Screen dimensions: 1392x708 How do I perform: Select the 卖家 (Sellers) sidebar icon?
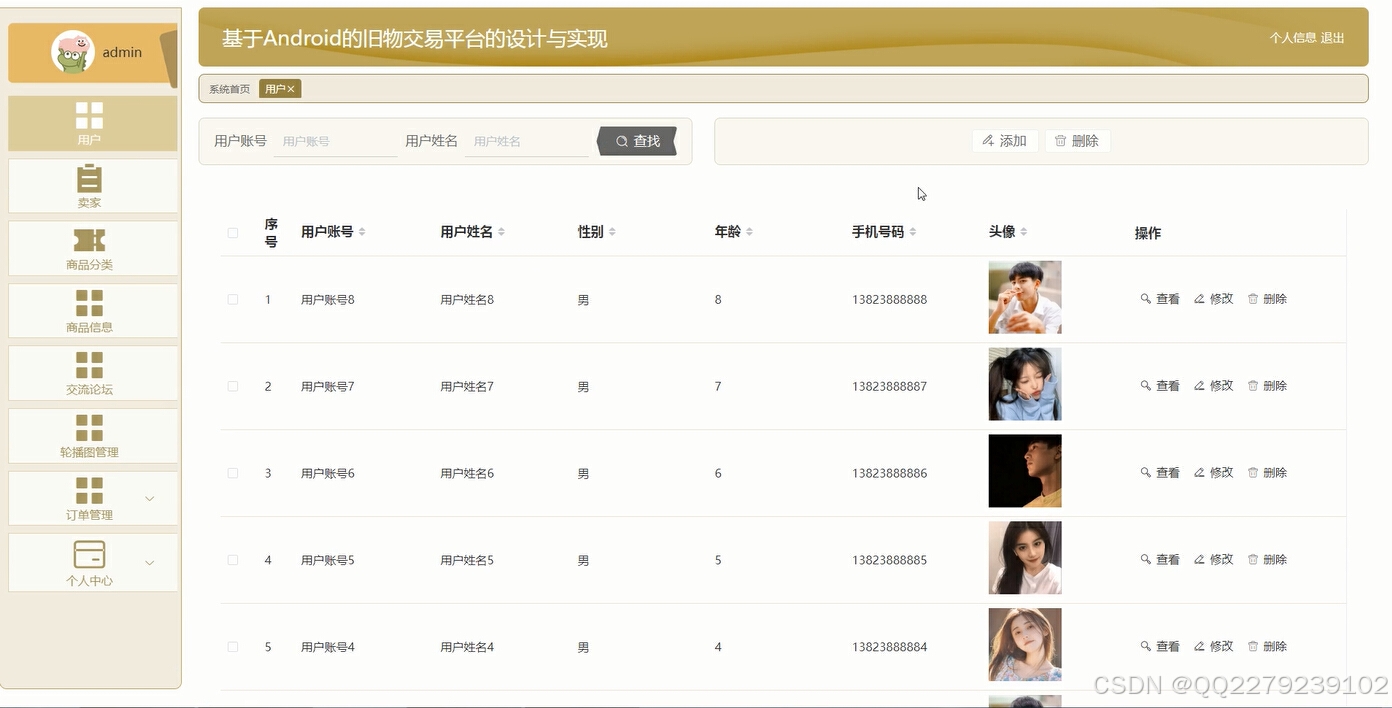92,186
